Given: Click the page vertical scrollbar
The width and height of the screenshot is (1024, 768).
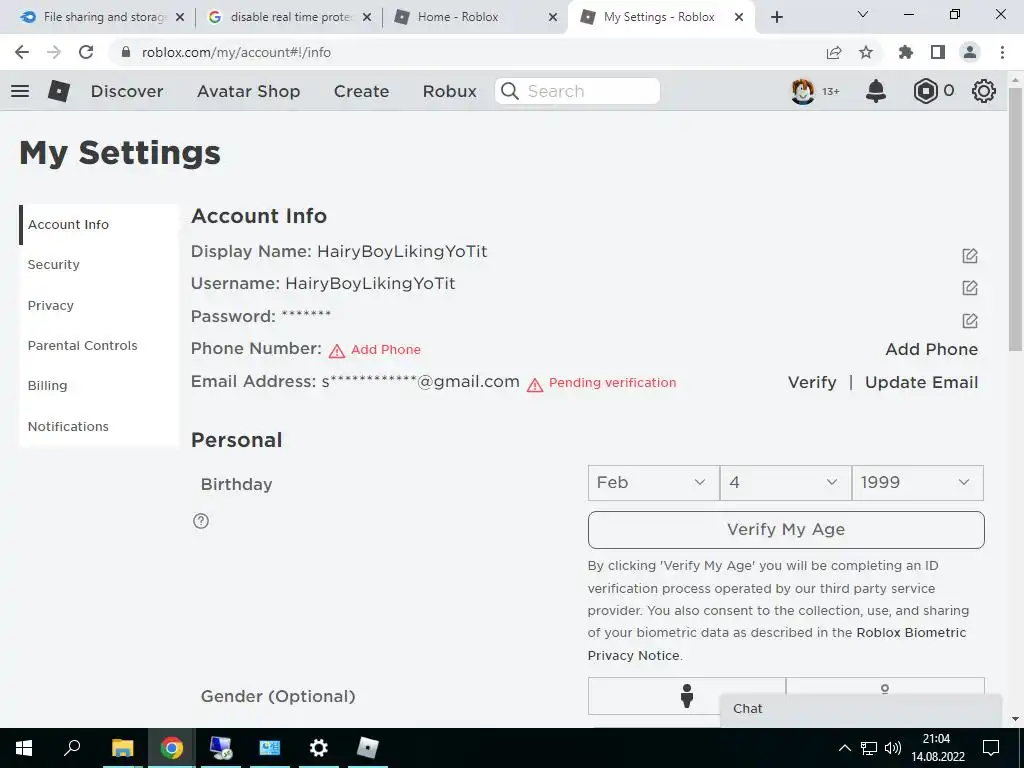Looking at the screenshot, I should coord(1015,219).
